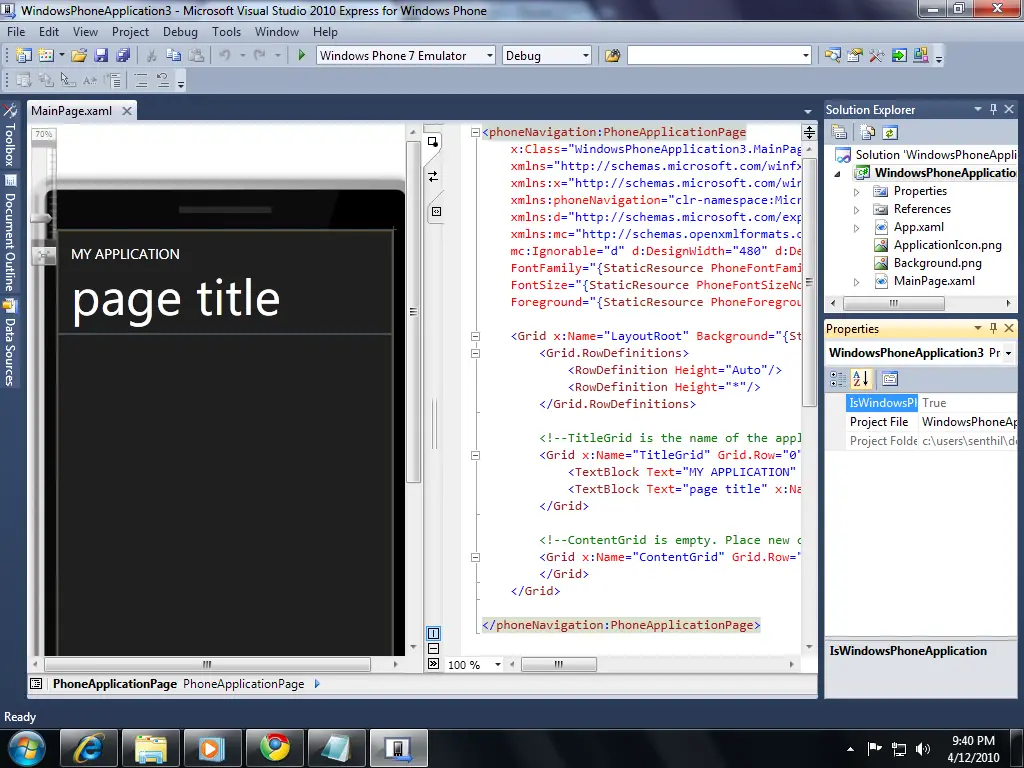1024x768 pixels.
Task: Open Internet Explorer from the taskbar
Action: point(88,747)
